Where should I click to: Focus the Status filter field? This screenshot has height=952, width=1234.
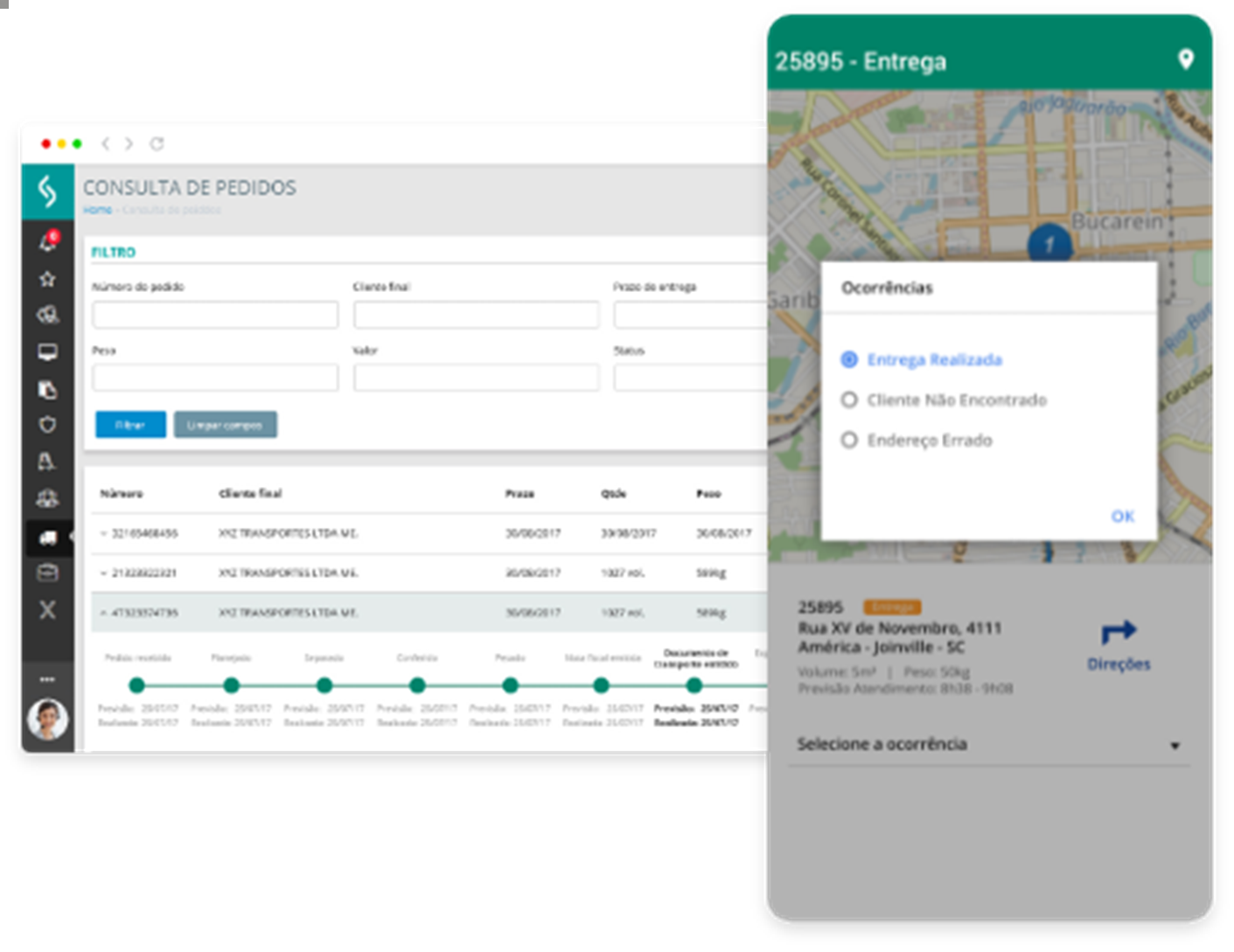click(690, 378)
